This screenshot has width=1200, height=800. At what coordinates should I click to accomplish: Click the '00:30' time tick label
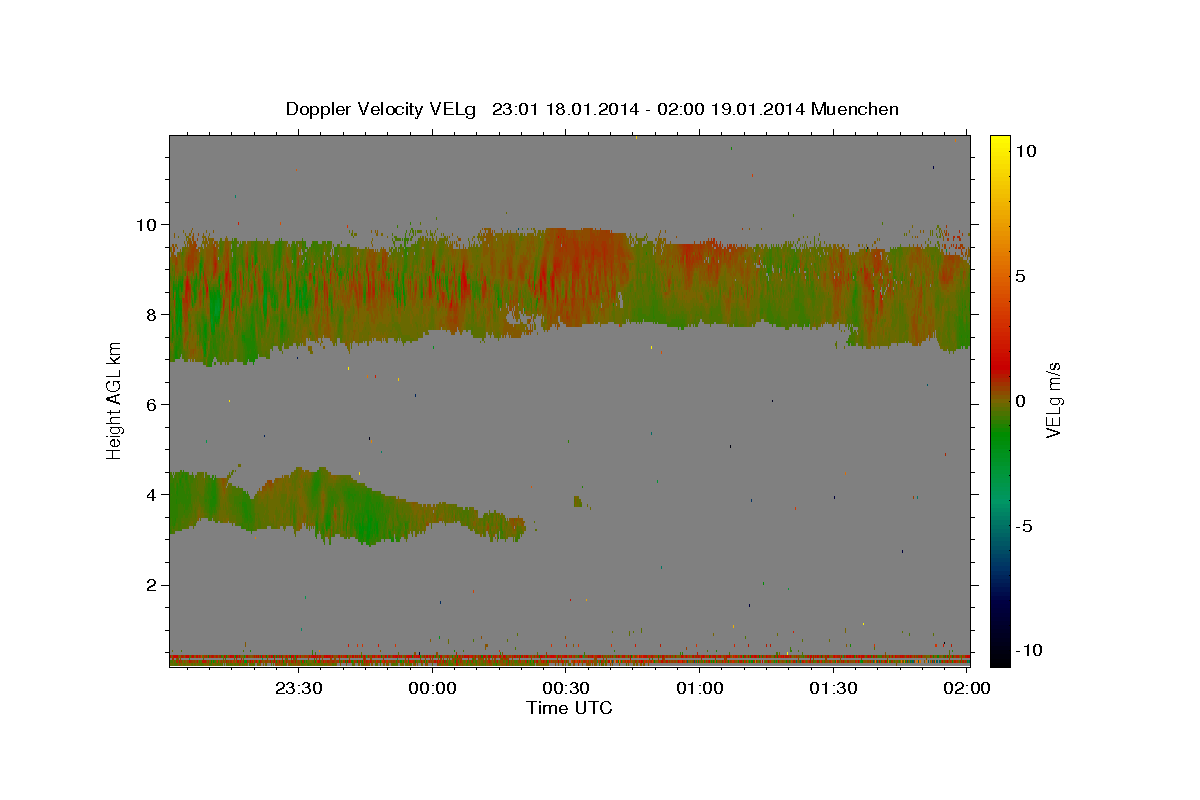(x=566, y=688)
